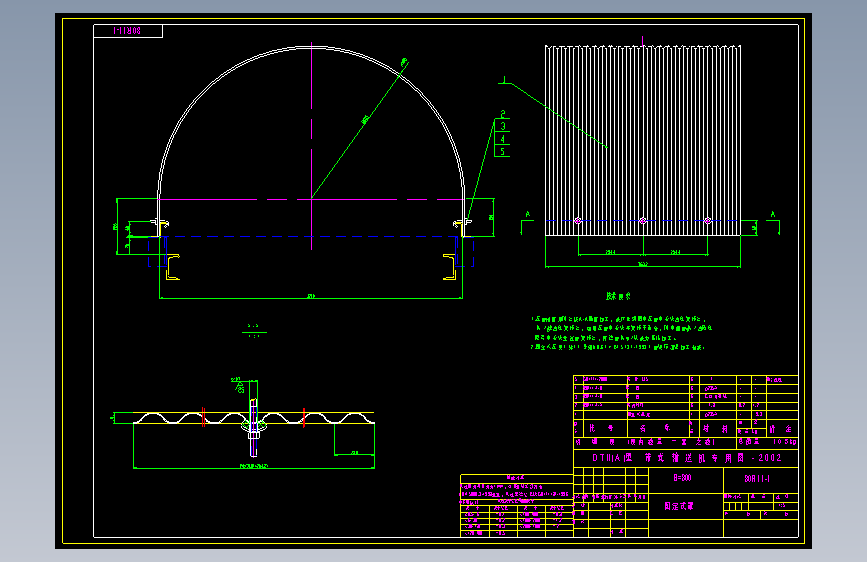Viewport: 867px width, 562px height.
Task: Select left hole spacing dimension under side view
Action: click(x=610, y=252)
